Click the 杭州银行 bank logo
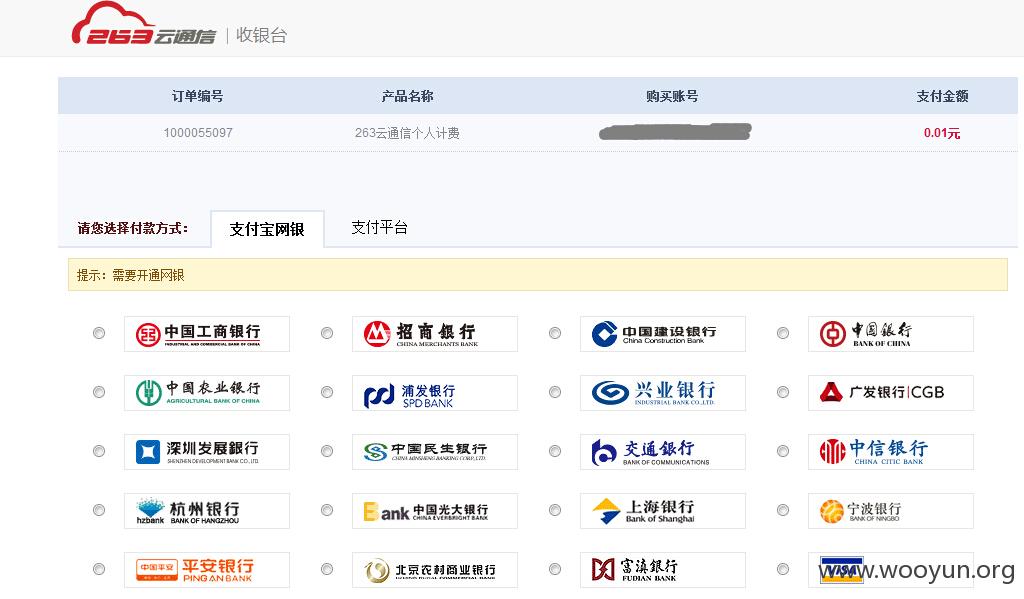Image resolution: width=1024 pixels, height=599 pixels. (x=207, y=511)
